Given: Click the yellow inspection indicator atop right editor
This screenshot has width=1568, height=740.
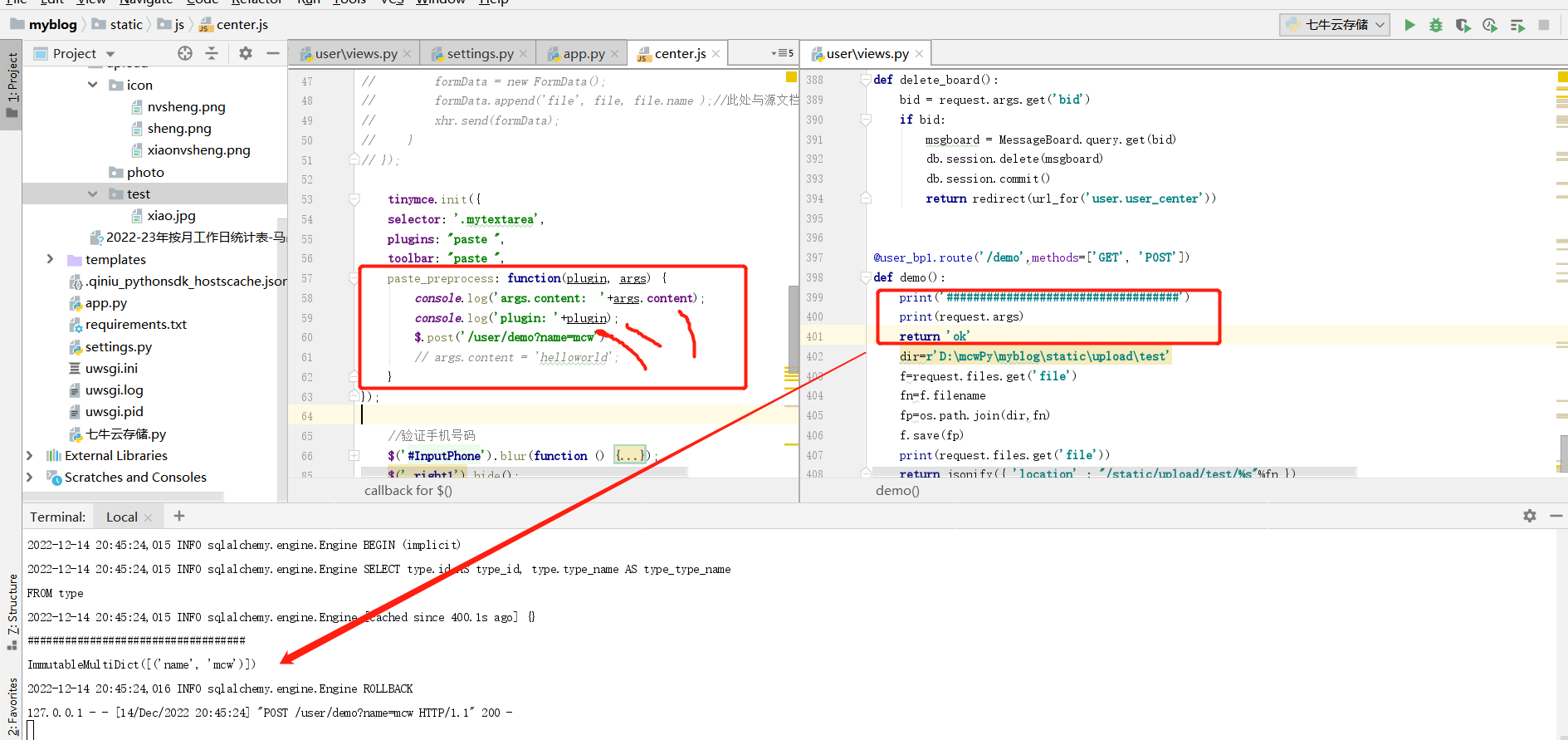Looking at the screenshot, I should coord(1562,76).
